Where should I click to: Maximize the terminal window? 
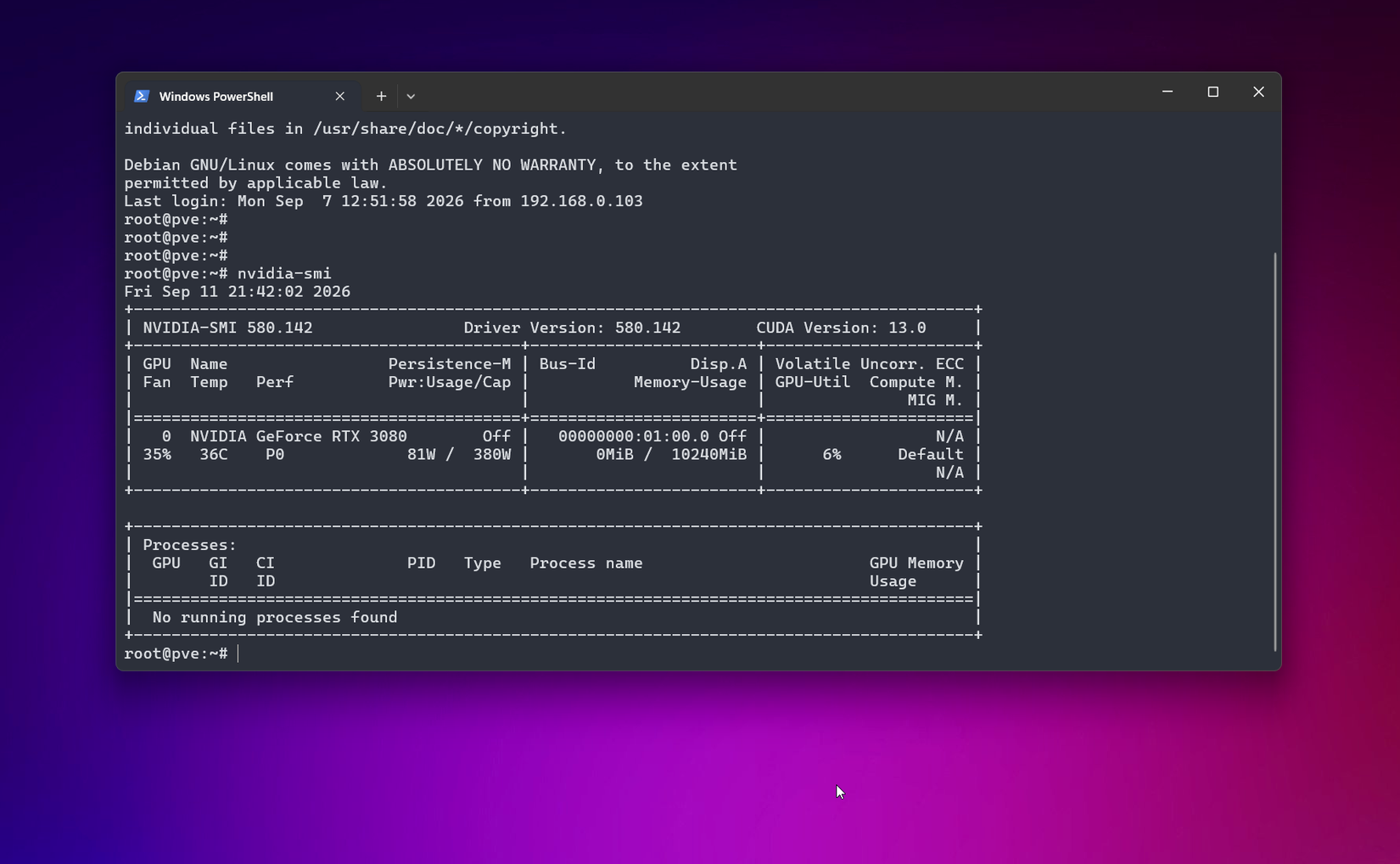point(1212,92)
